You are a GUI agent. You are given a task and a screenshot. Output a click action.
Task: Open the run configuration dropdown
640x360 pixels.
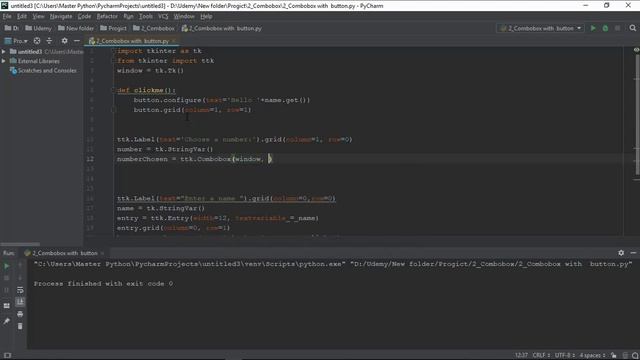point(540,28)
